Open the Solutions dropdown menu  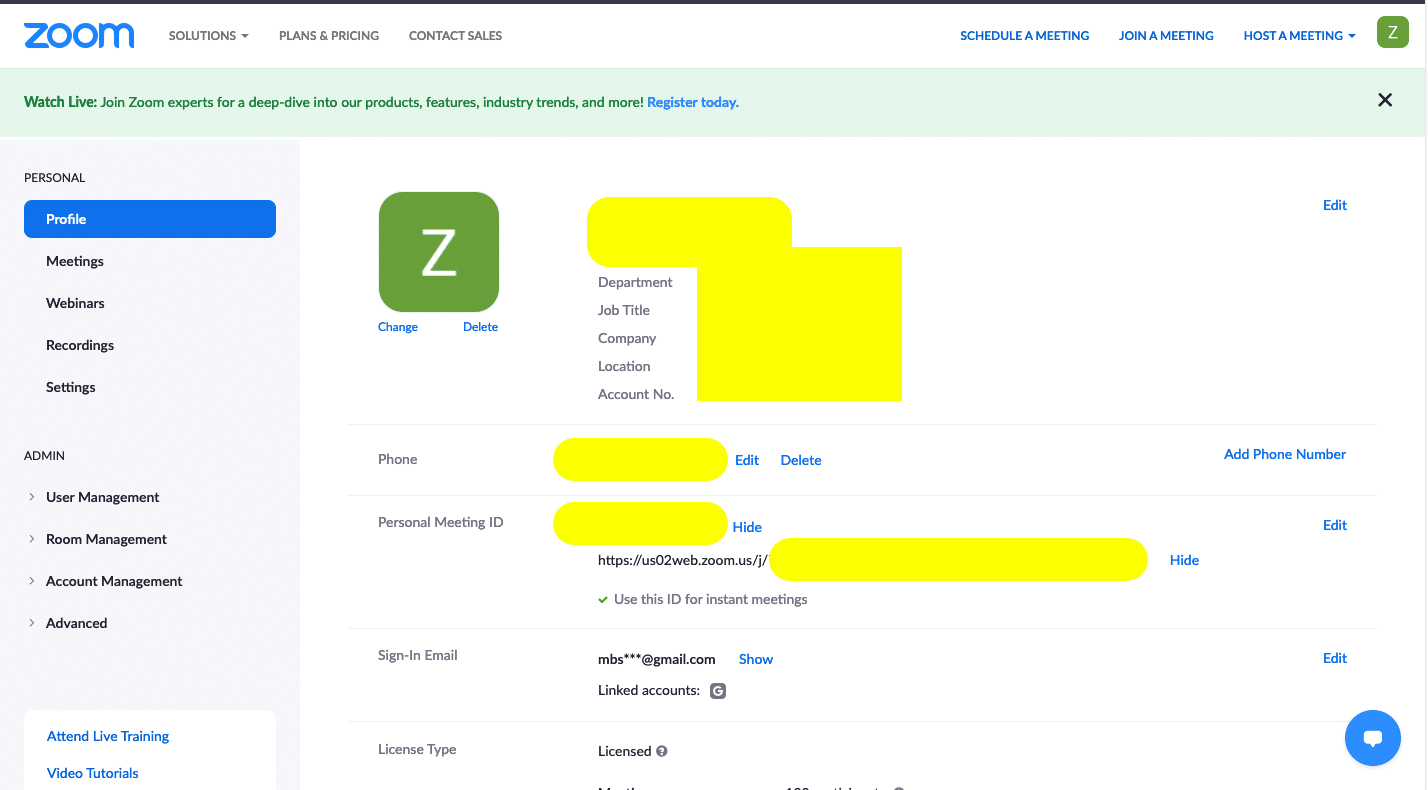(208, 35)
